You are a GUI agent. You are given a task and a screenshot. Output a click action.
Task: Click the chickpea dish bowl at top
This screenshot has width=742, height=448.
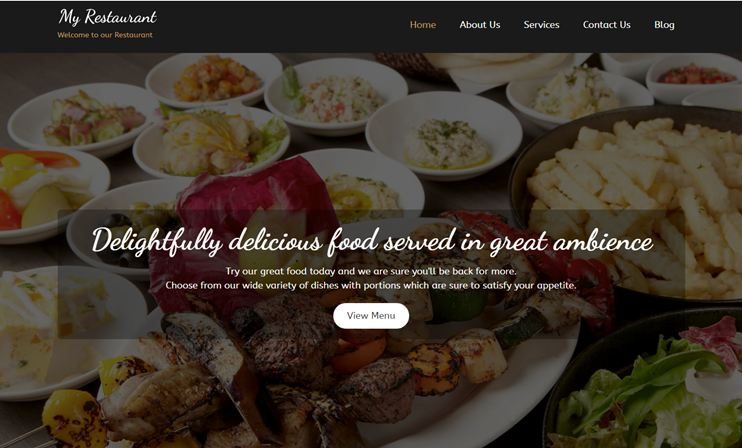coord(215,79)
